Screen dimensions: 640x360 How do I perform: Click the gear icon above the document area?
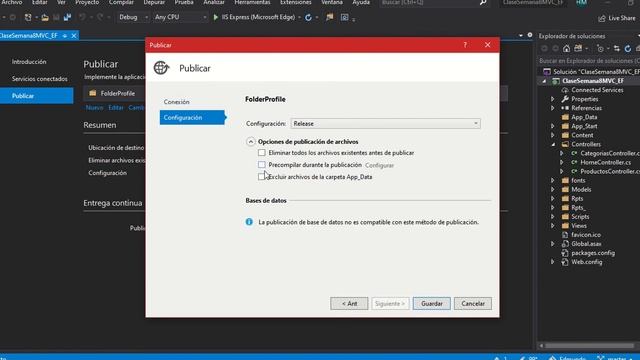click(530, 35)
